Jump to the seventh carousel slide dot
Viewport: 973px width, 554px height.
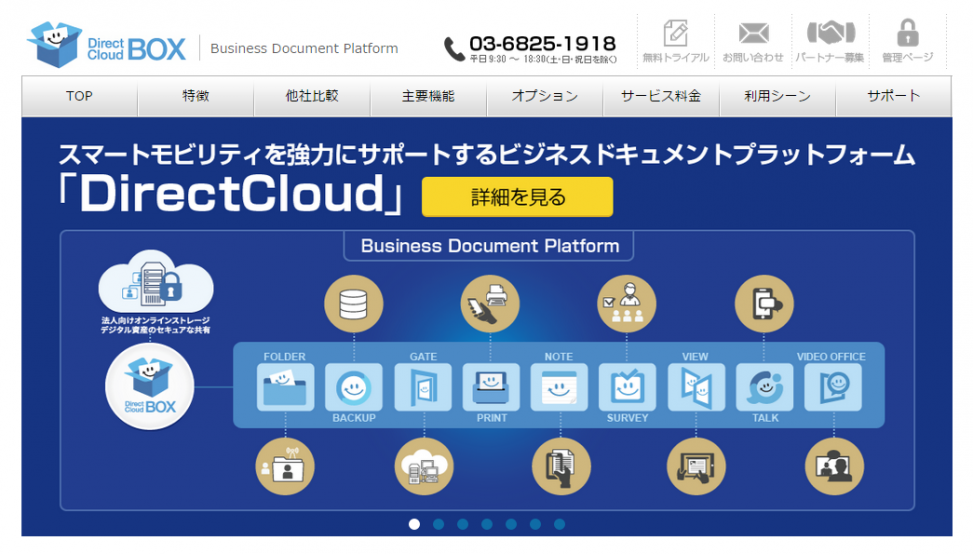pyautogui.click(x=560, y=524)
